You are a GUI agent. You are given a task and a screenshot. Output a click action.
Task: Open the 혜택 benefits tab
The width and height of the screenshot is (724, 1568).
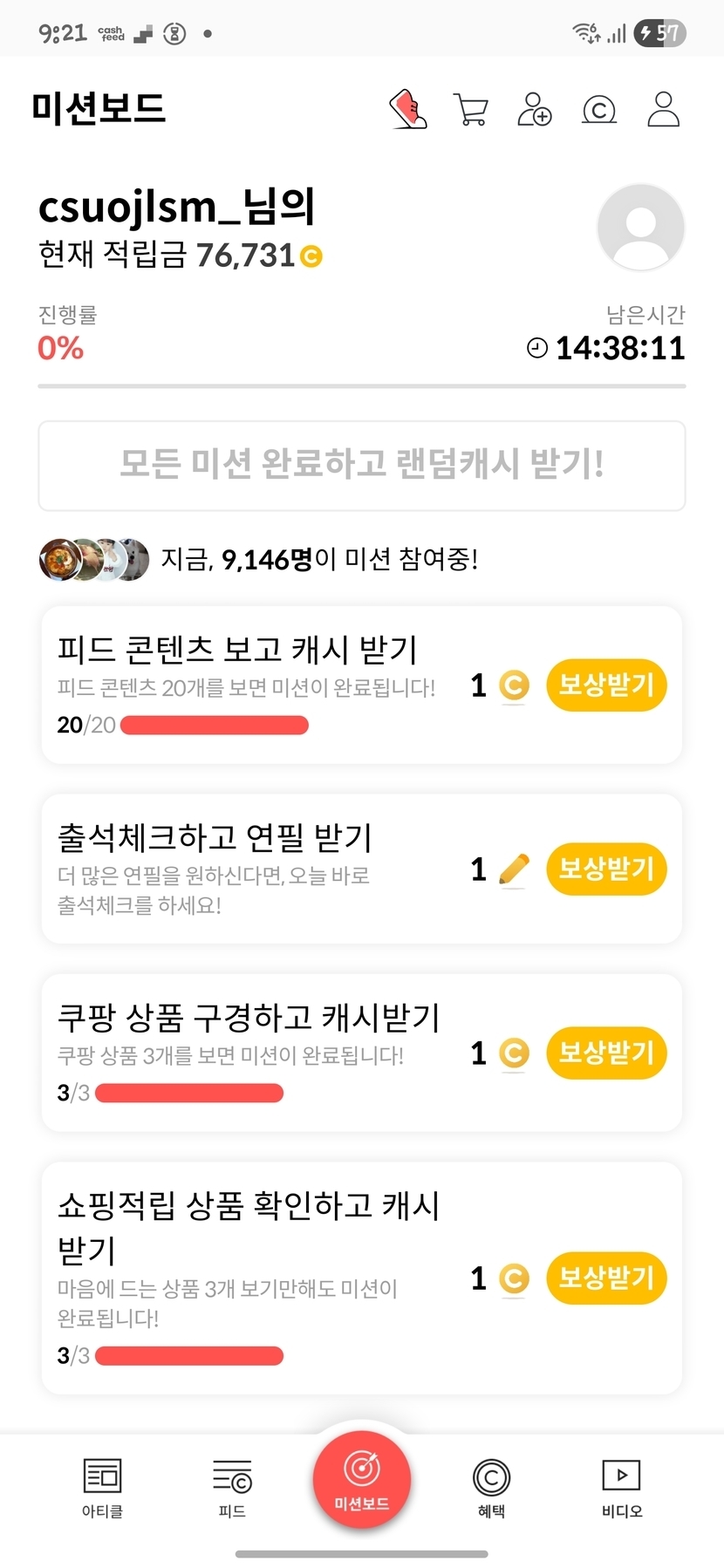(491, 1487)
